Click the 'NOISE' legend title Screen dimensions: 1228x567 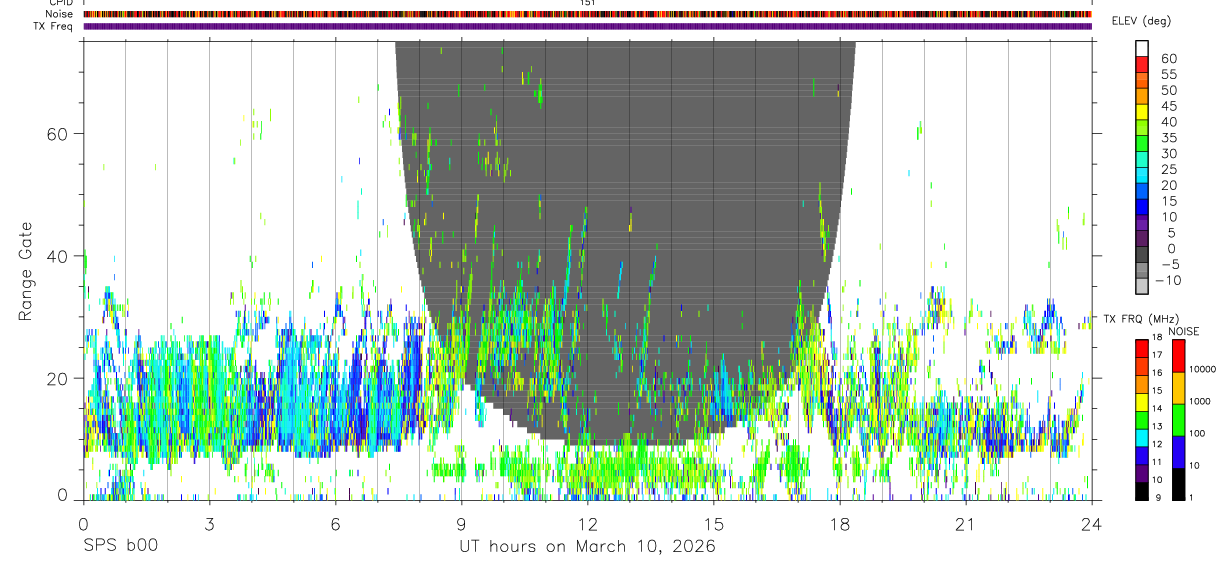[1183, 331]
